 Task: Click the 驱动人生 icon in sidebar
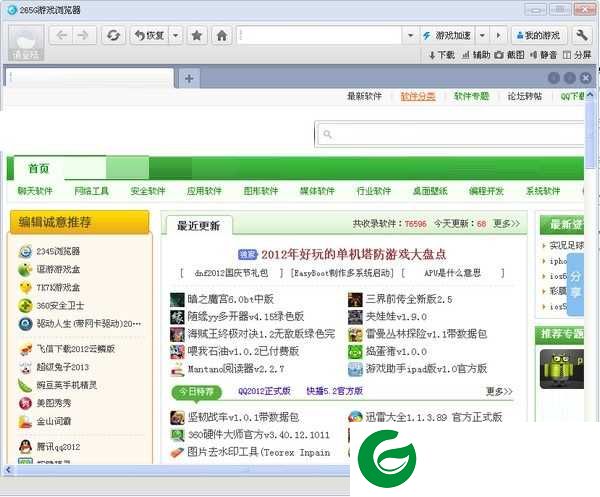[x=25, y=324]
